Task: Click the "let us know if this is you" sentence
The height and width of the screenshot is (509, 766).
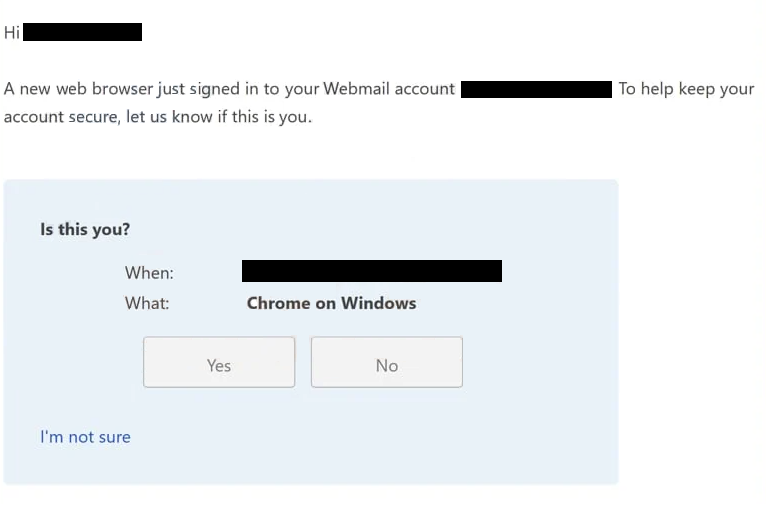Action: 218,117
